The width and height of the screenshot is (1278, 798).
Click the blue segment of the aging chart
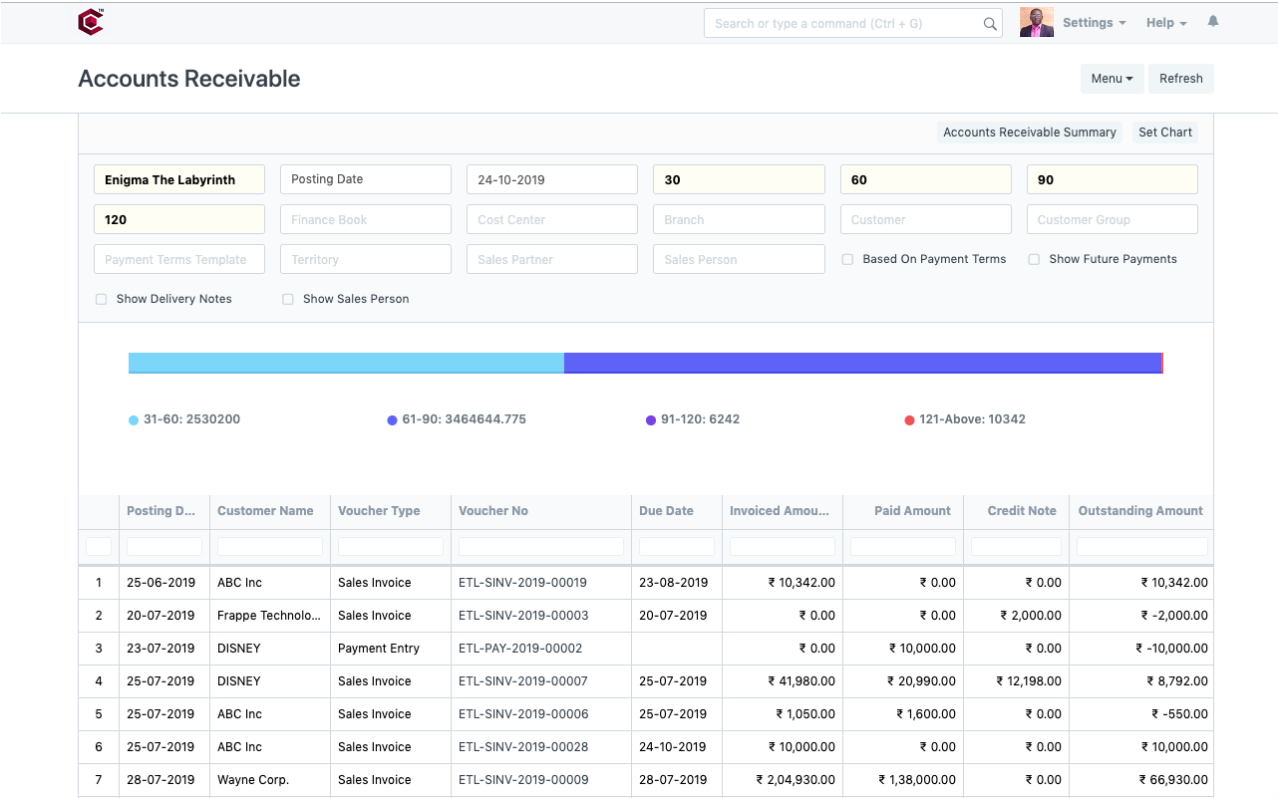pos(345,362)
